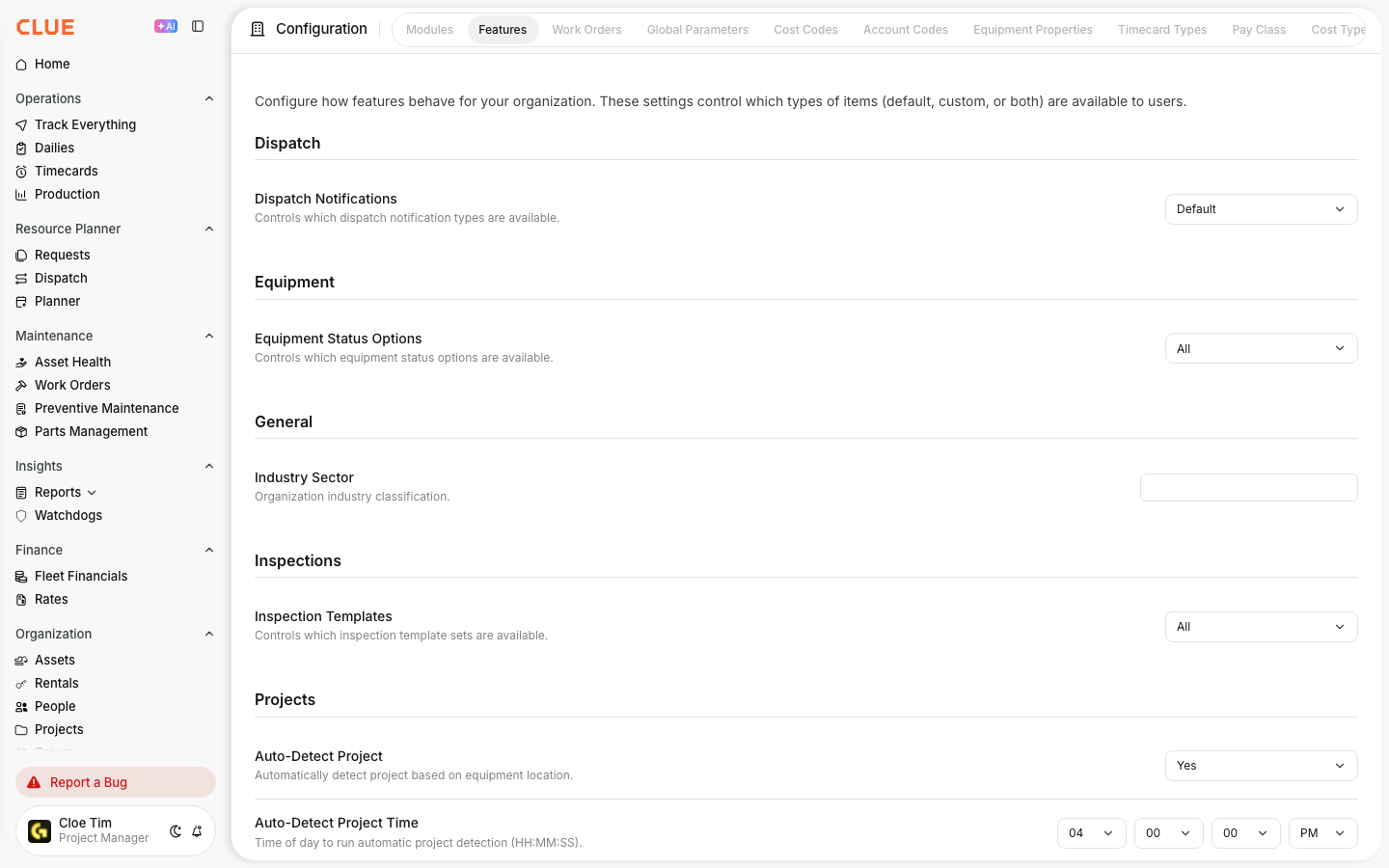
Task: Click the People icon
Action: click(21, 707)
